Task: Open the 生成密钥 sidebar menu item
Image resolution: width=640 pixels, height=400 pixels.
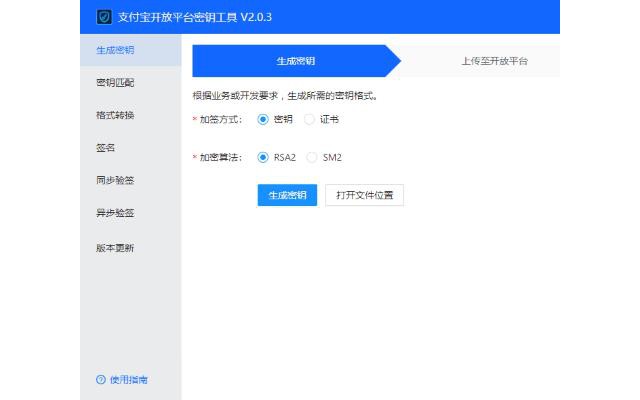Action: pos(131,50)
